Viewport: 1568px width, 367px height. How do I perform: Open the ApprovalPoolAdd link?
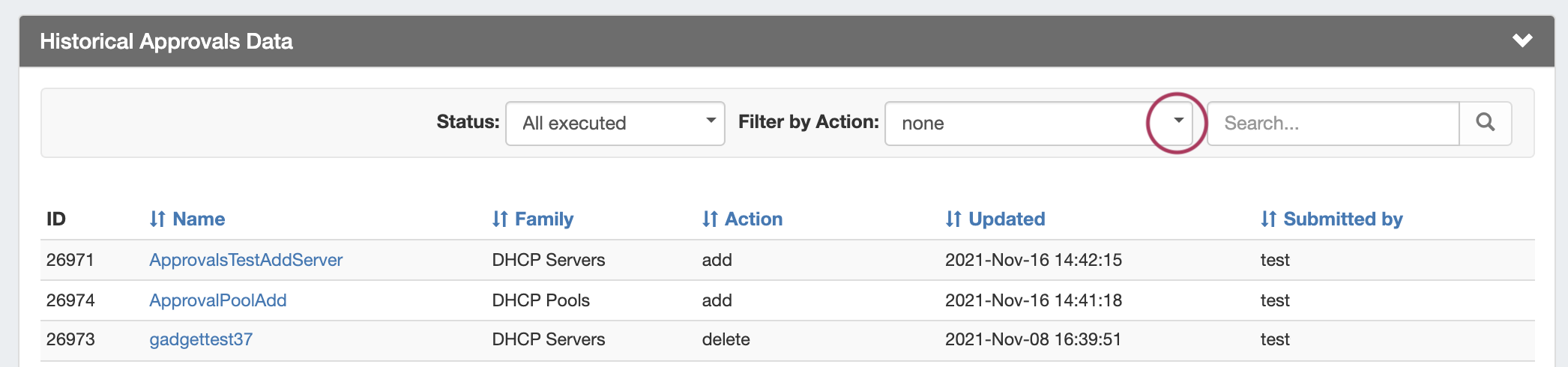click(218, 300)
